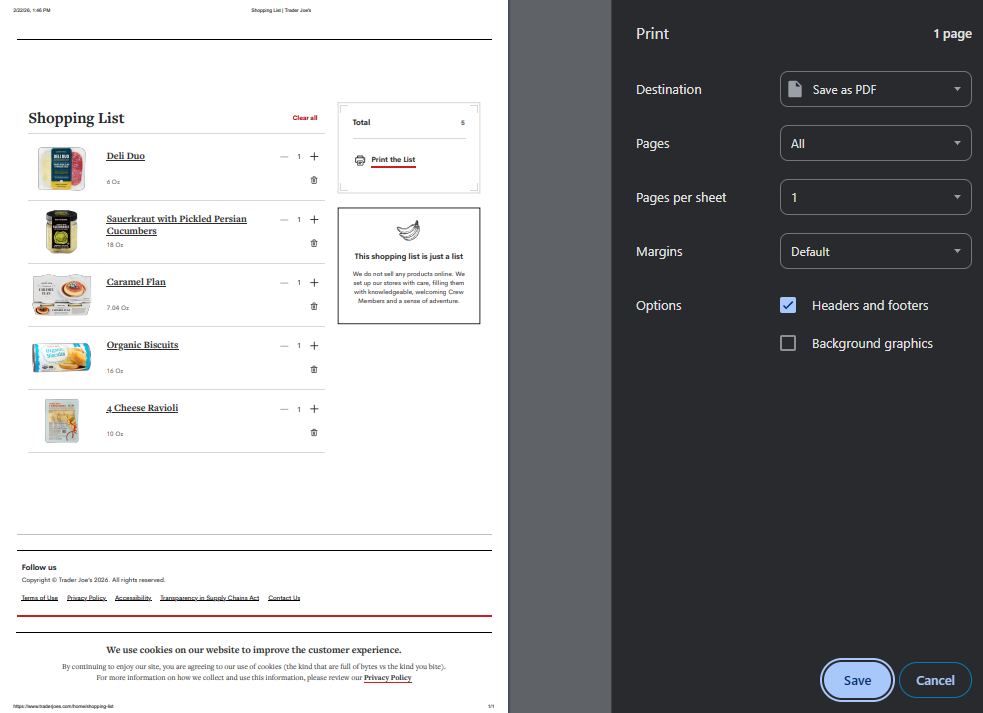
Task: Decrease quantity of 4 Cheese Ravioli
Action: pyautogui.click(x=284, y=409)
